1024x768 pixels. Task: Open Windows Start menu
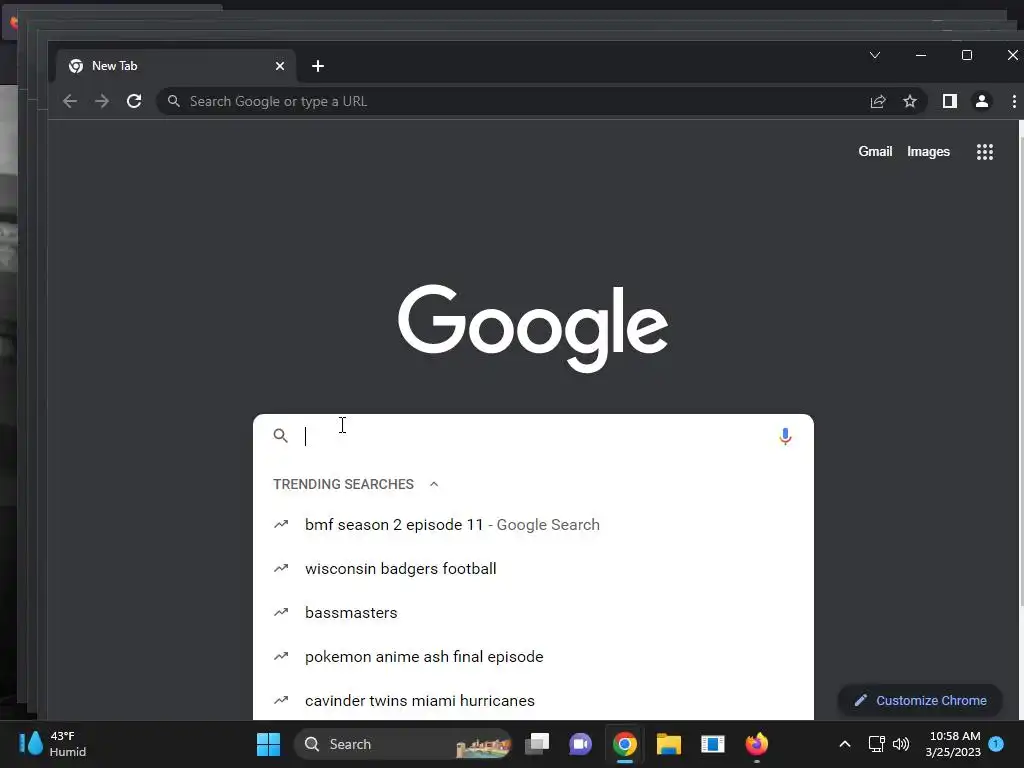click(268, 744)
